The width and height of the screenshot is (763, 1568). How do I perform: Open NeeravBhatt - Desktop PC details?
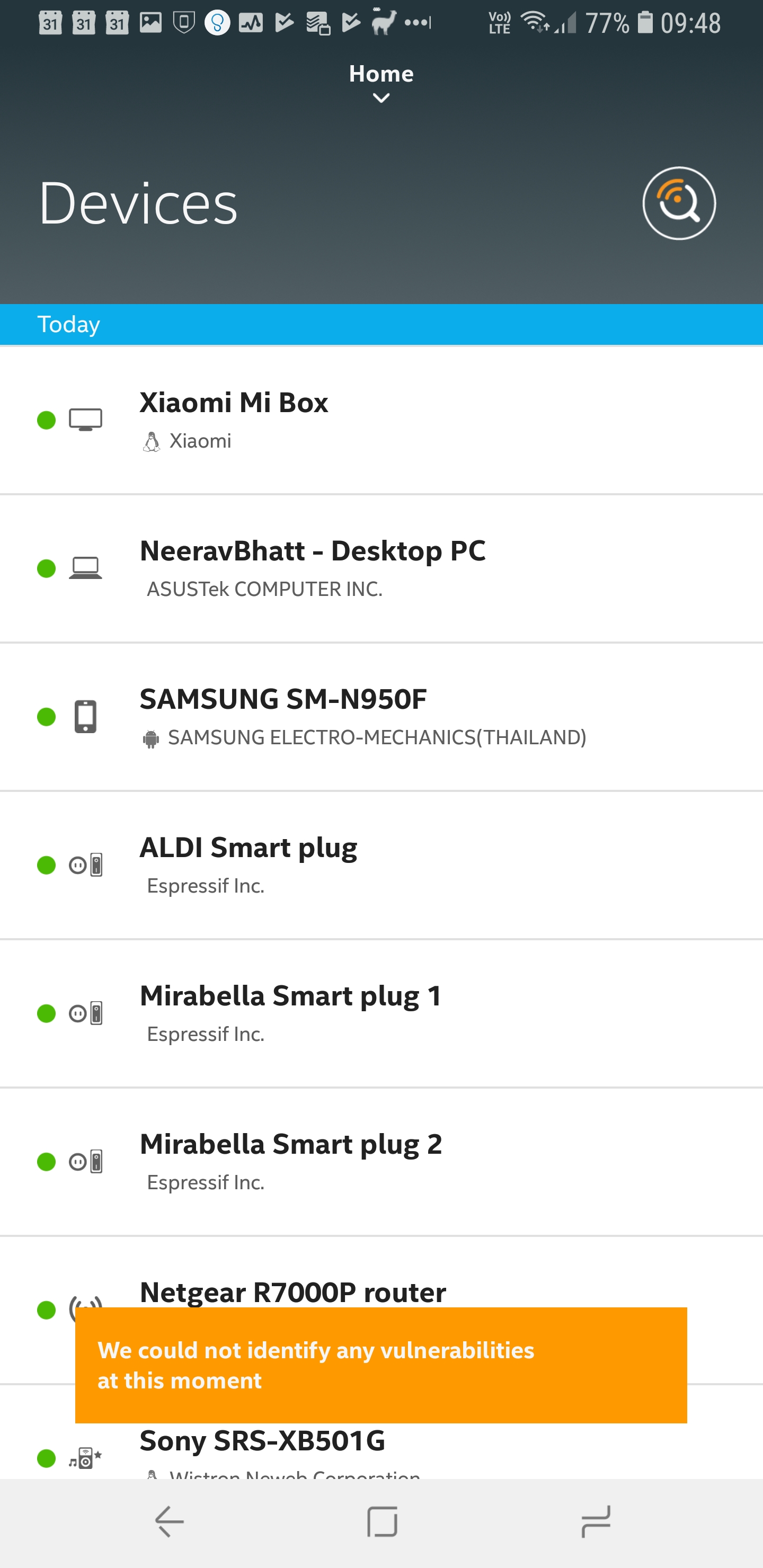[381, 569]
